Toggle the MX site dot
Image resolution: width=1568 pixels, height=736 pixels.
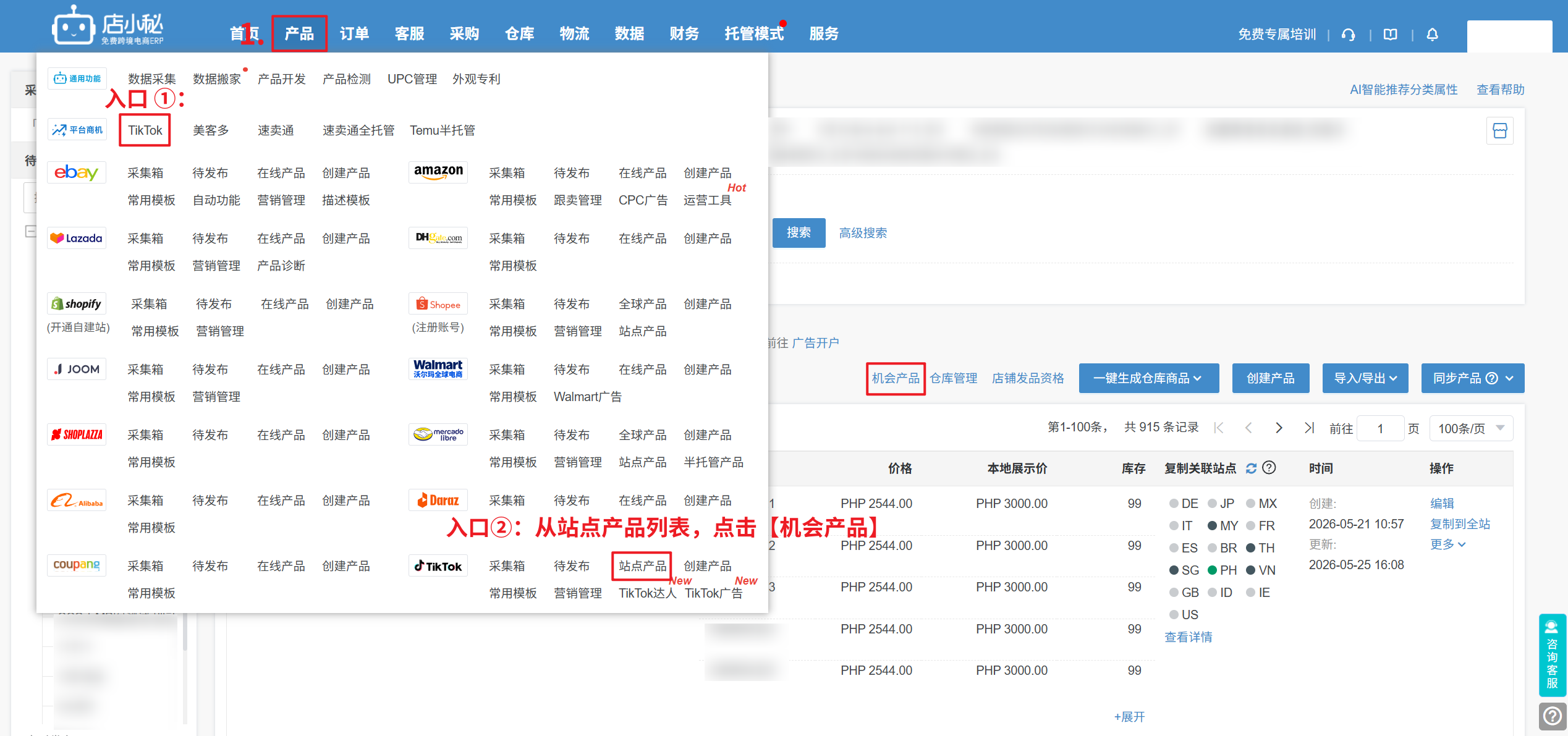click(x=1251, y=504)
